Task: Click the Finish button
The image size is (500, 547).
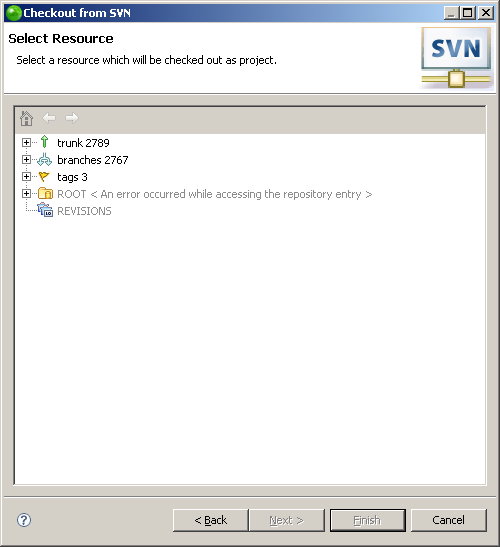Action: (367, 520)
